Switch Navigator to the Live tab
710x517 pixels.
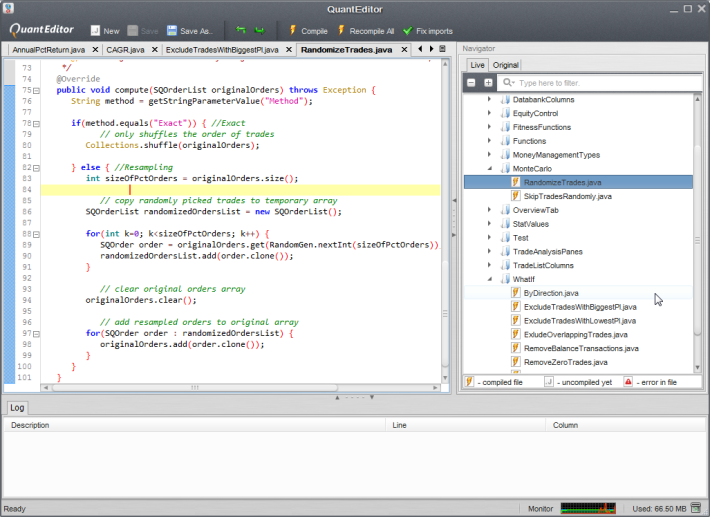click(x=477, y=65)
